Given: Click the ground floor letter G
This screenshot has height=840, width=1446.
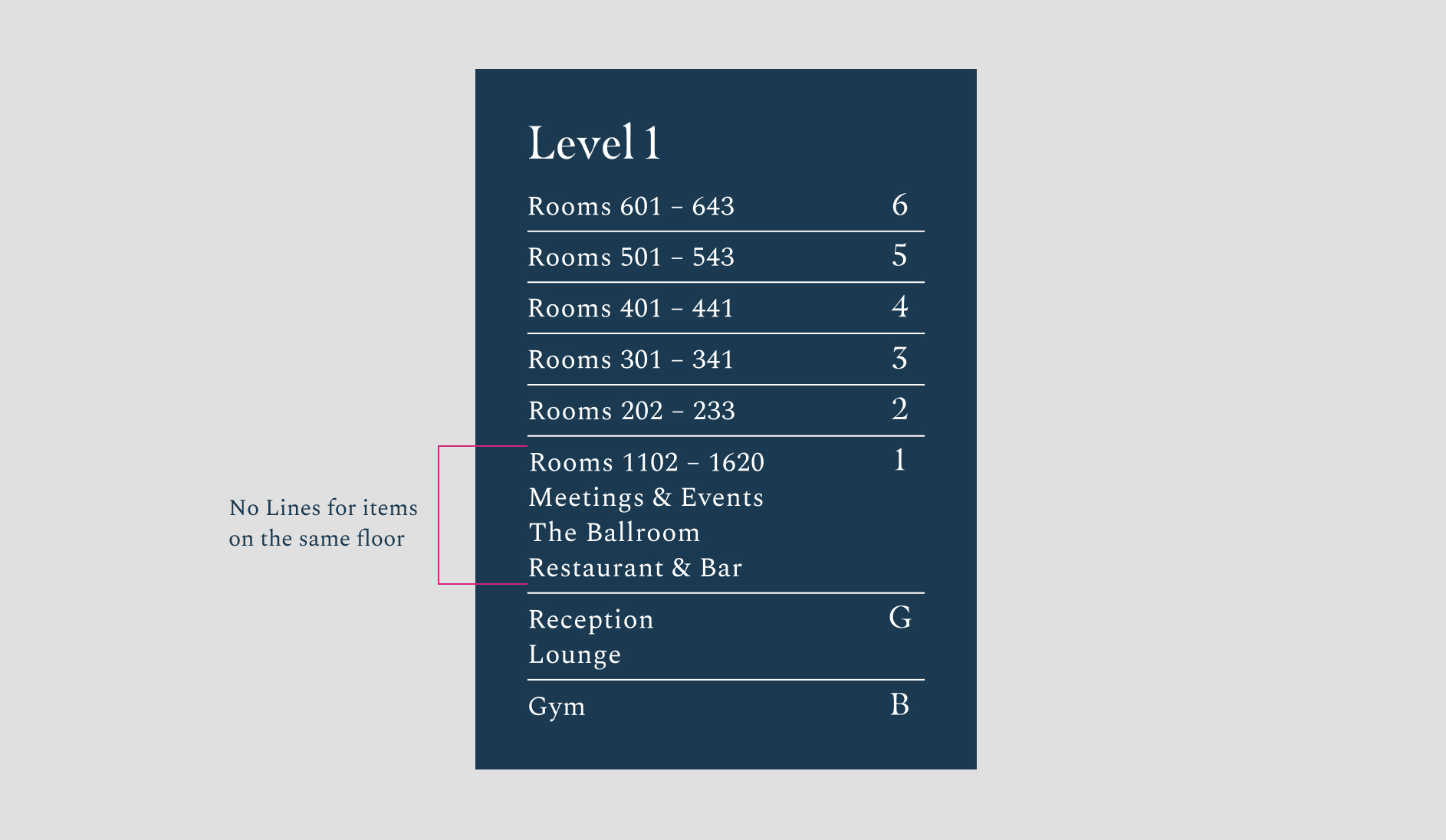Looking at the screenshot, I should 899,618.
